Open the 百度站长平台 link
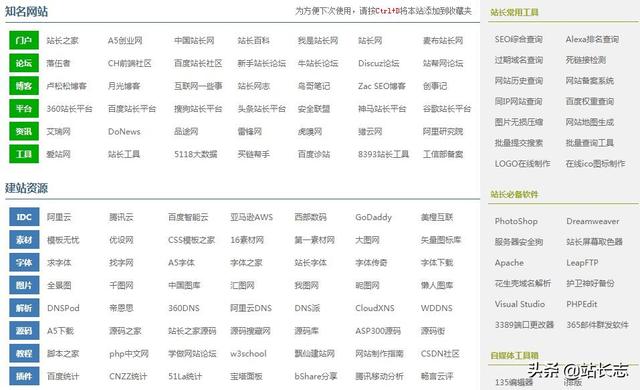Image resolution: width=640 pixels, height=390 pixels. coord(132,109)
